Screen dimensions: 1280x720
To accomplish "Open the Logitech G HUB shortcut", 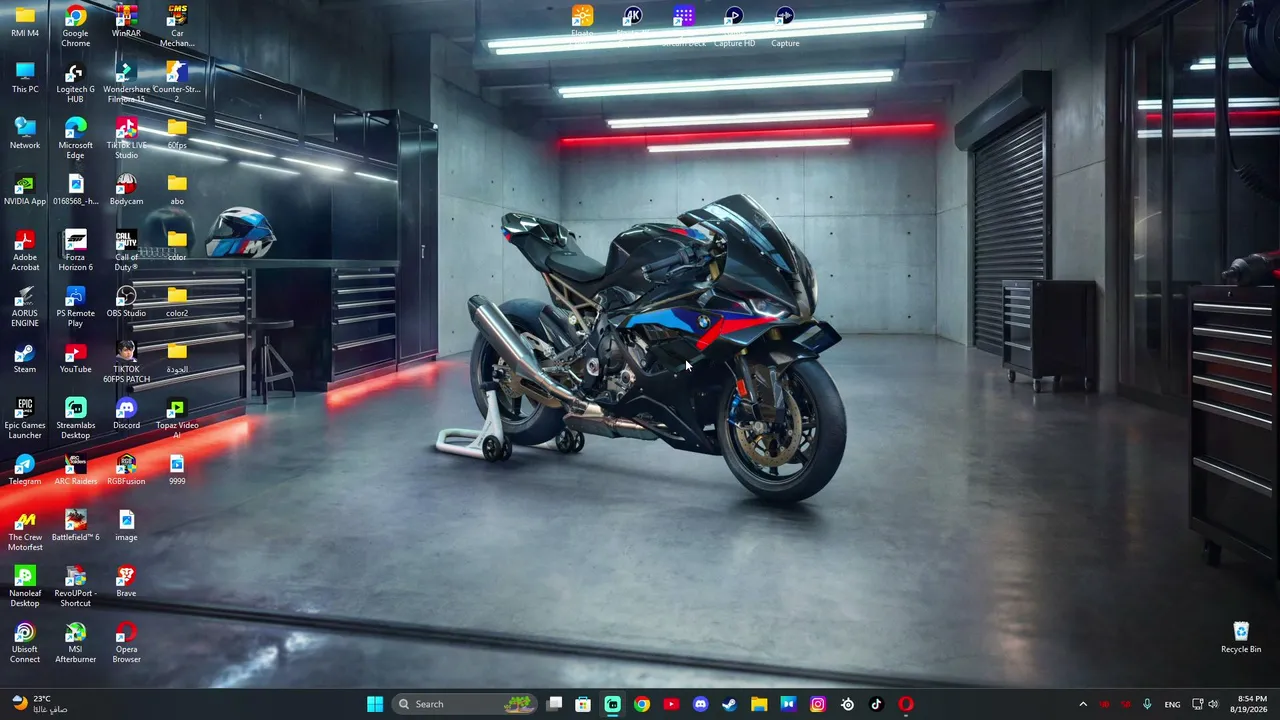I will pyautogui.click(x=75, y=82).
